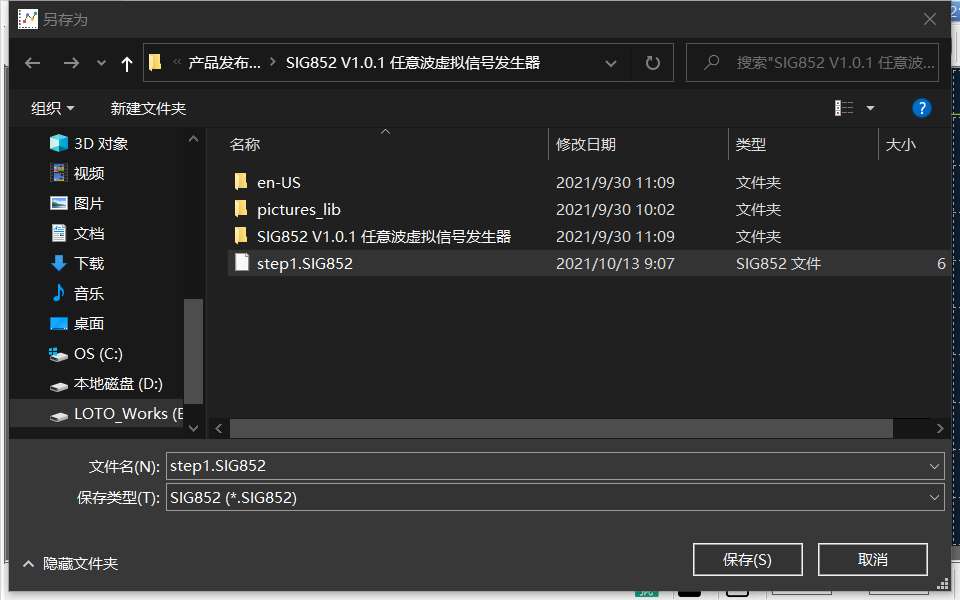
Task: Click 取消 button
Action: (872, 560)
